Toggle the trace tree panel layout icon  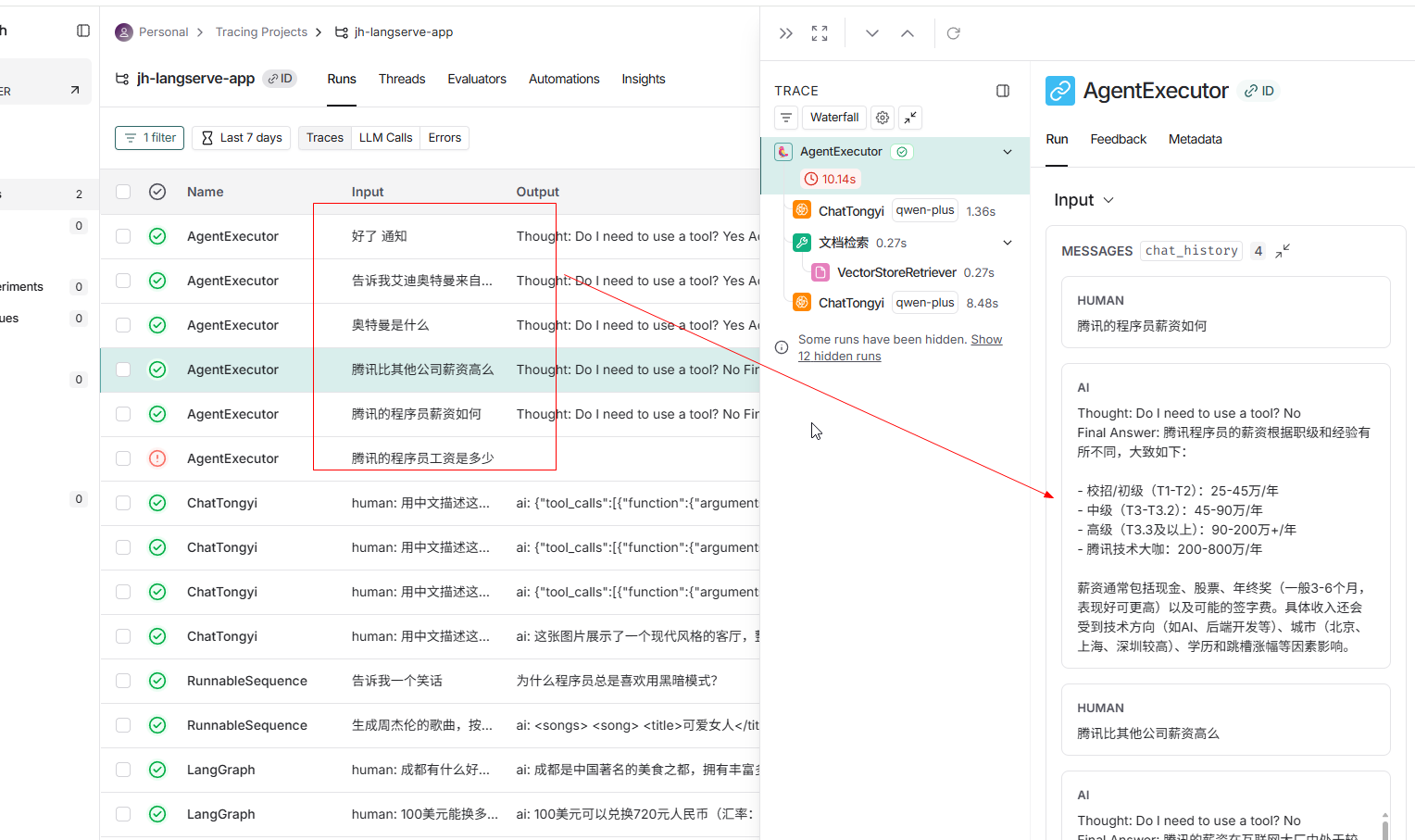point(1003,91)
